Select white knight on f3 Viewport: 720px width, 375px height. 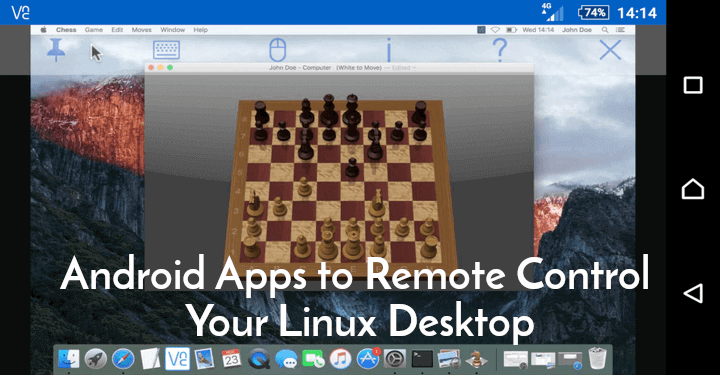pos(377,203)
